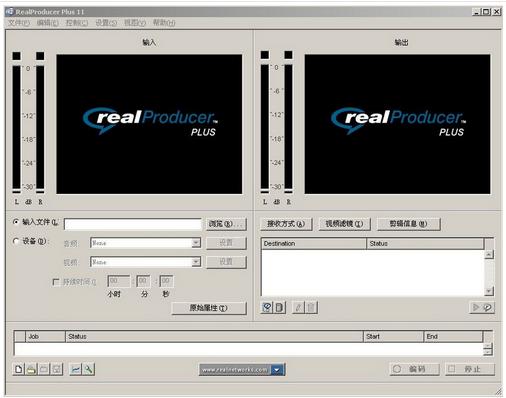Click the edit destination pencil icon
Viewport: 506px width, 398px height.
pos(298,307)
